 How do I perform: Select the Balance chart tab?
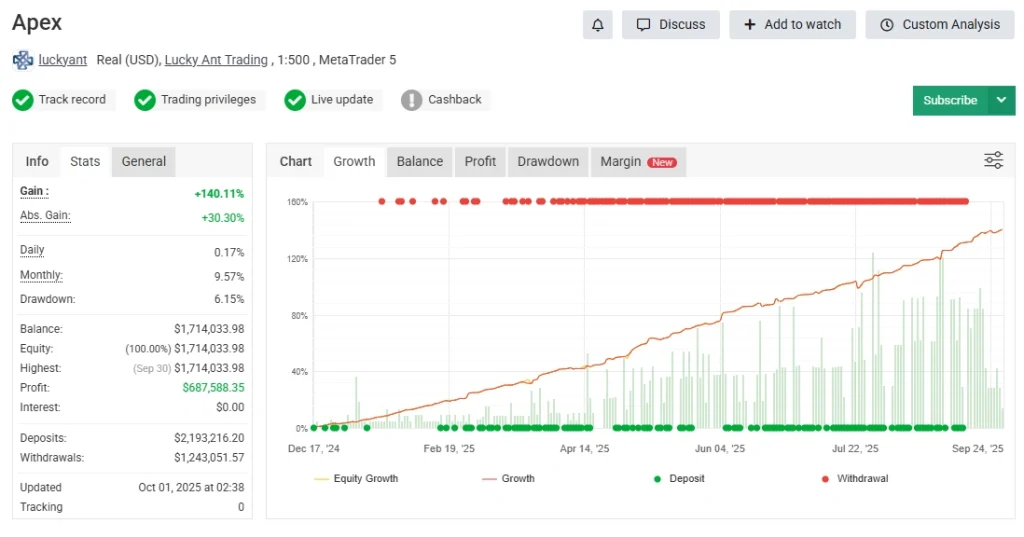(420, 161)
